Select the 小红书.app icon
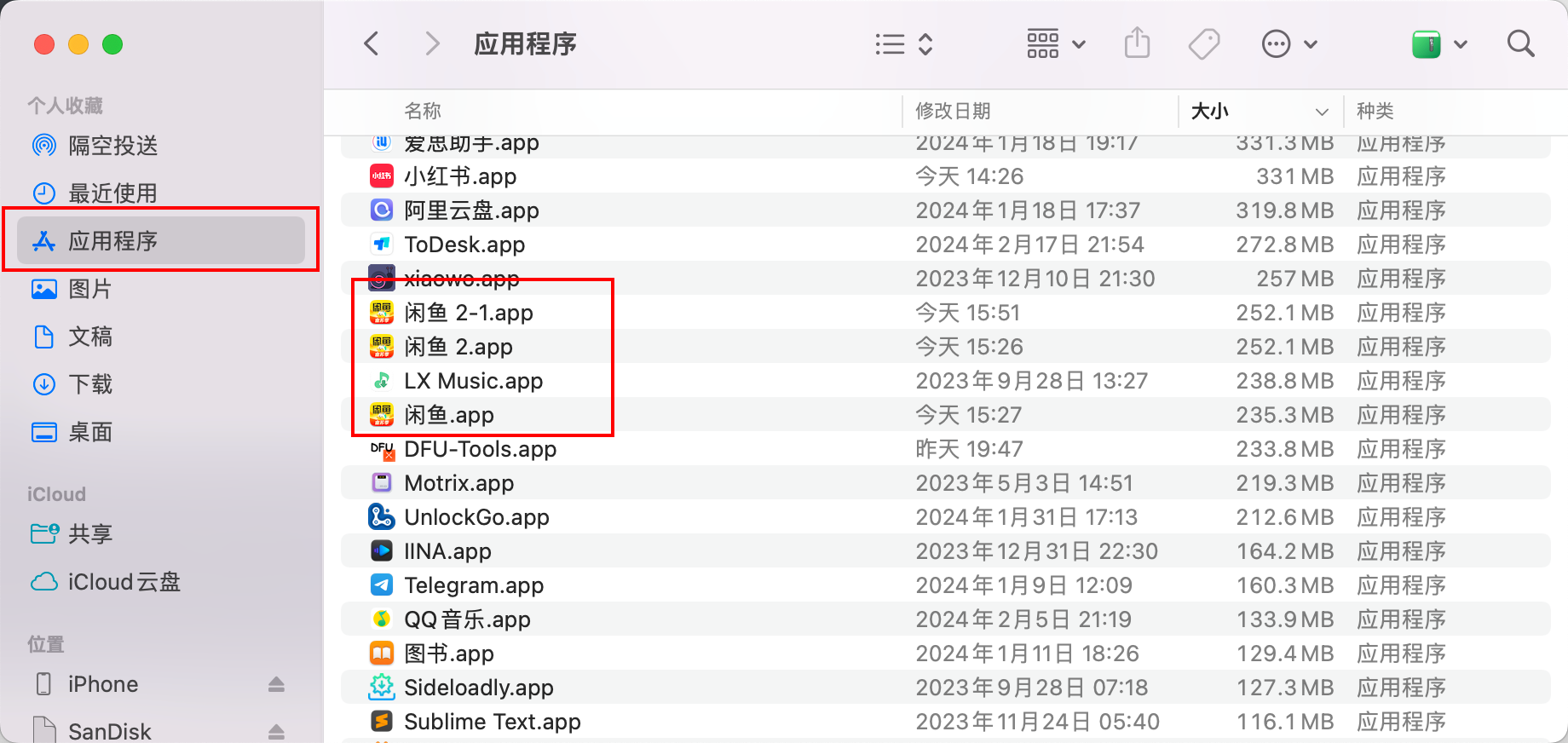Screen dimensions: 1568x743 click(381, 176)
